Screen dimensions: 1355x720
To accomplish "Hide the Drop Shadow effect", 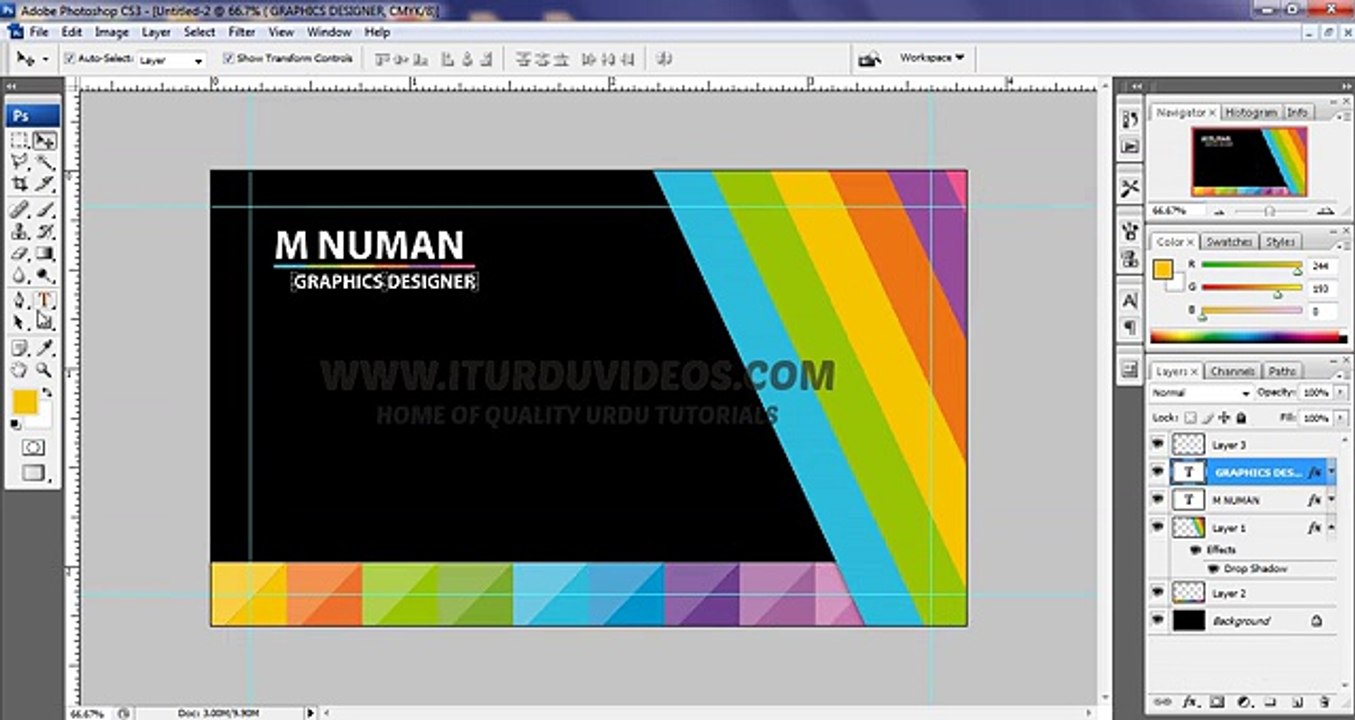I will pyautogui.click(x=1213, y=568).
